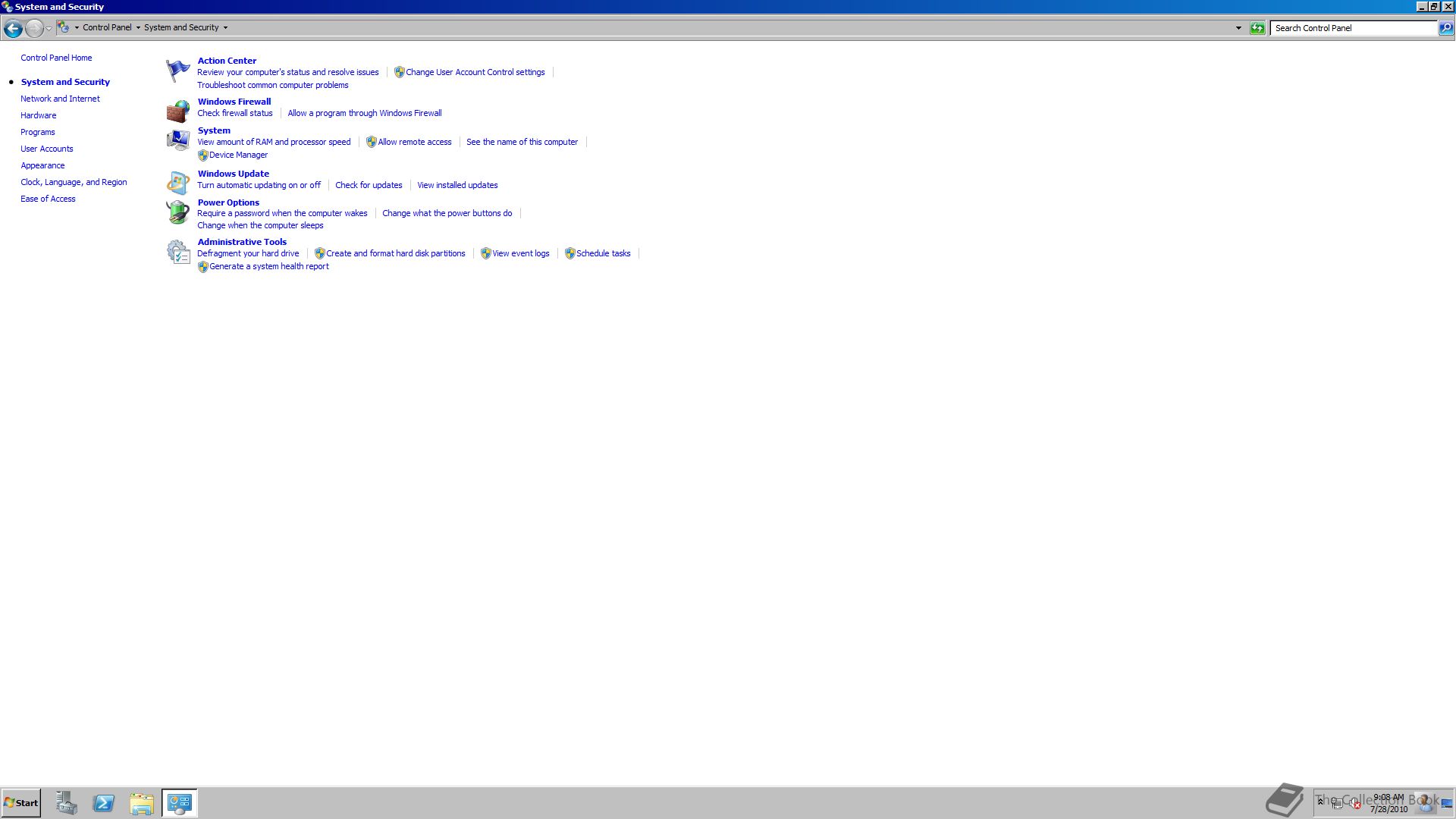Image resolution: width=1456 pixels, height=819 pixels.
Task: Click Defragment your hard drive
Action: click(248, 253)
